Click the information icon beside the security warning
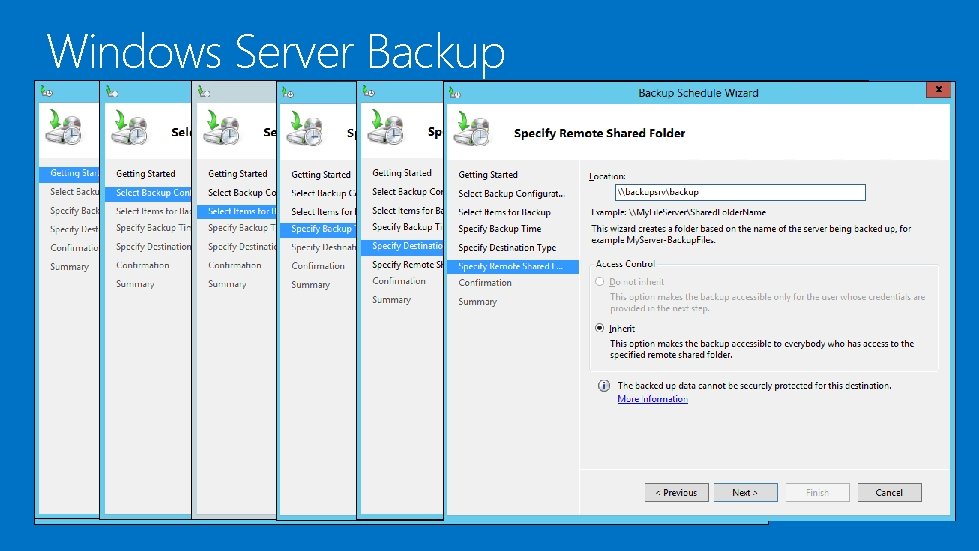979x551 pixels. 604,386
